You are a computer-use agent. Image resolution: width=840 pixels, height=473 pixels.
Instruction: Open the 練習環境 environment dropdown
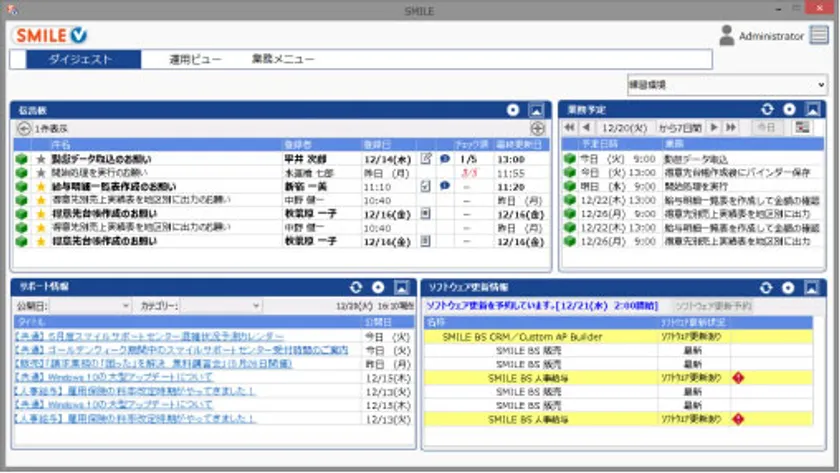tap(727, 85)
